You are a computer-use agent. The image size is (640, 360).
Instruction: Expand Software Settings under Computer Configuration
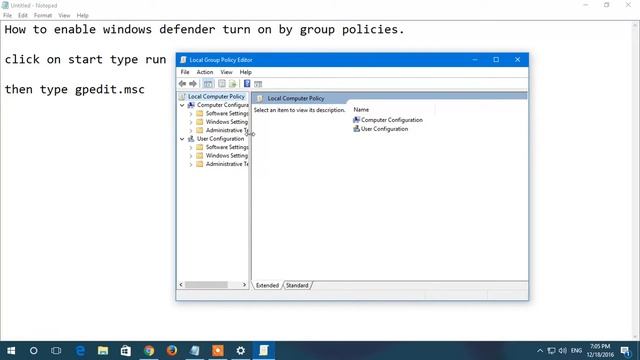tap(191, 114)
